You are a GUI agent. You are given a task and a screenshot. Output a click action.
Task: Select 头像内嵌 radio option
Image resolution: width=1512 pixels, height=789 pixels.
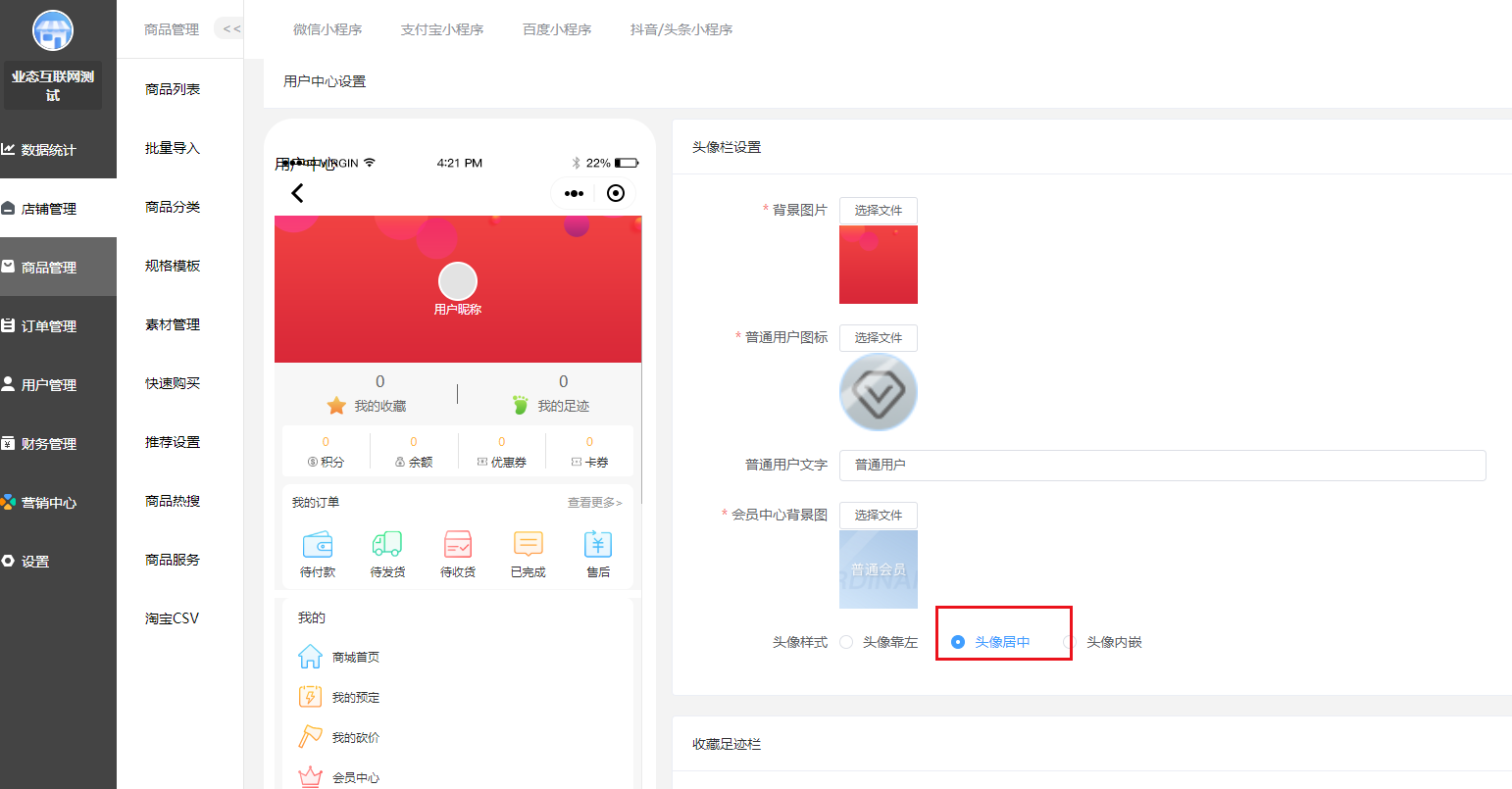(x=1102, y=642)
